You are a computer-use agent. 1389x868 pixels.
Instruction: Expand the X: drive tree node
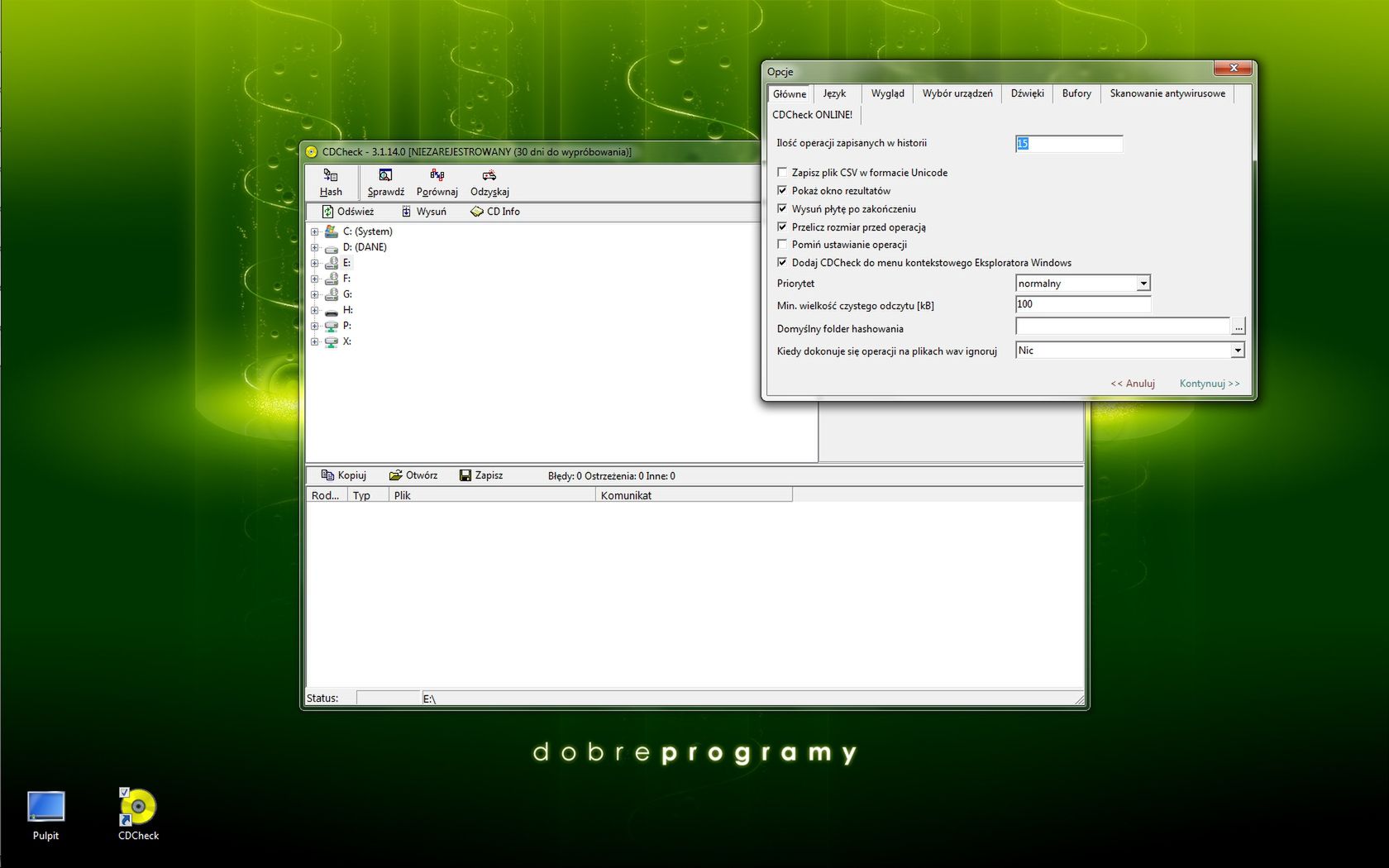coord(314,341)
